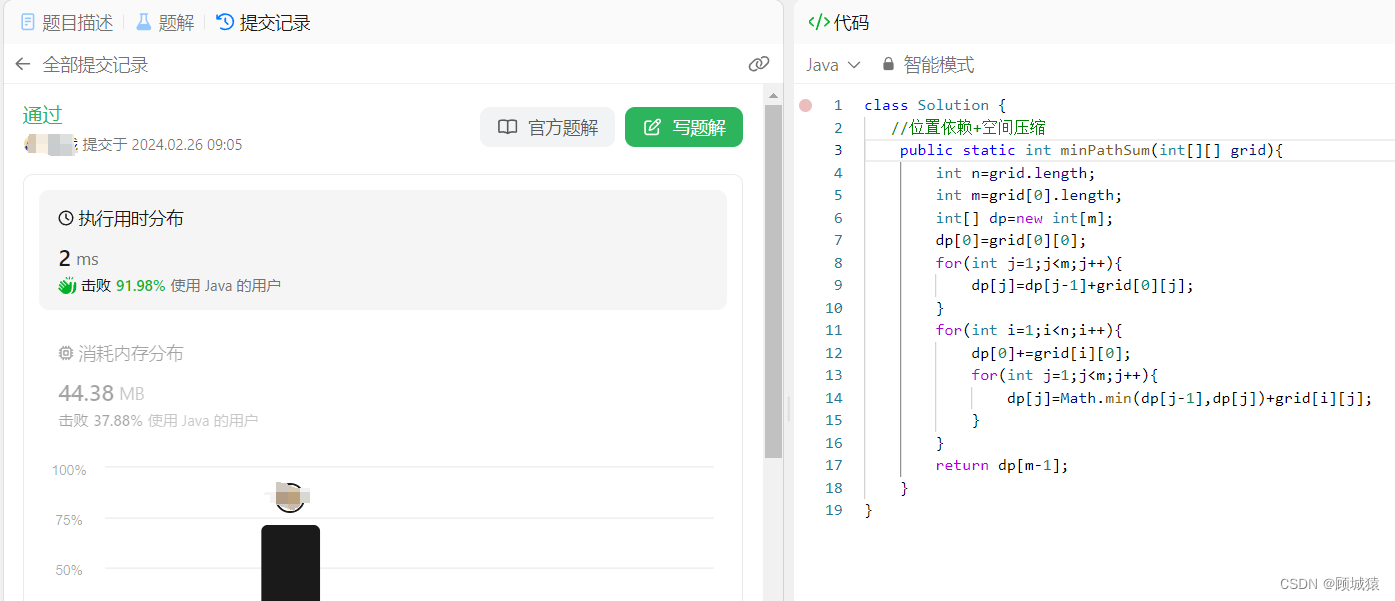1395x601 pixels.
Task: Toggle 智能模式 lock
Action: pyautogui.click(x=927, y=65)
